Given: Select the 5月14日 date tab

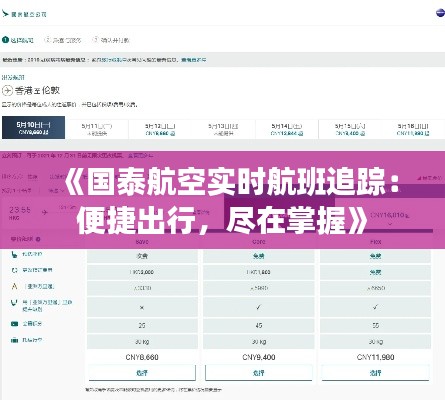Looking at the screenshot, I should tap(287, 129).
